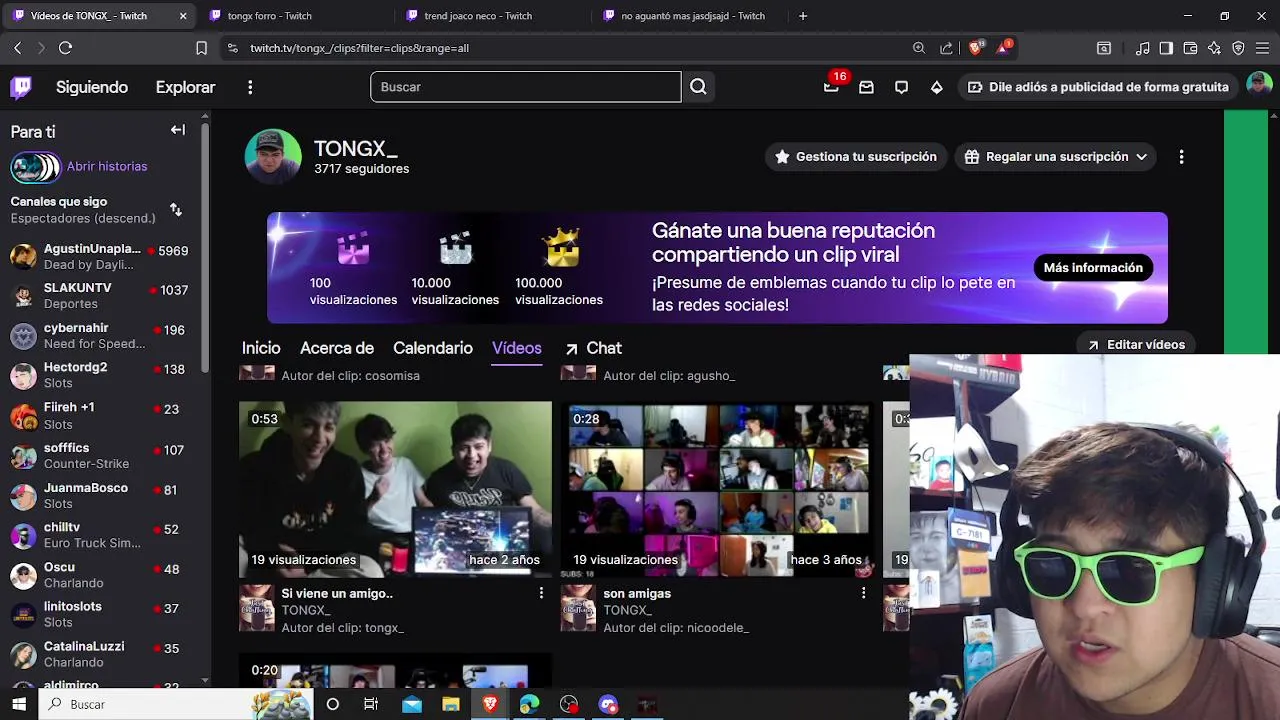
Task: Go back to the previous page
Action: coord(17,48)
